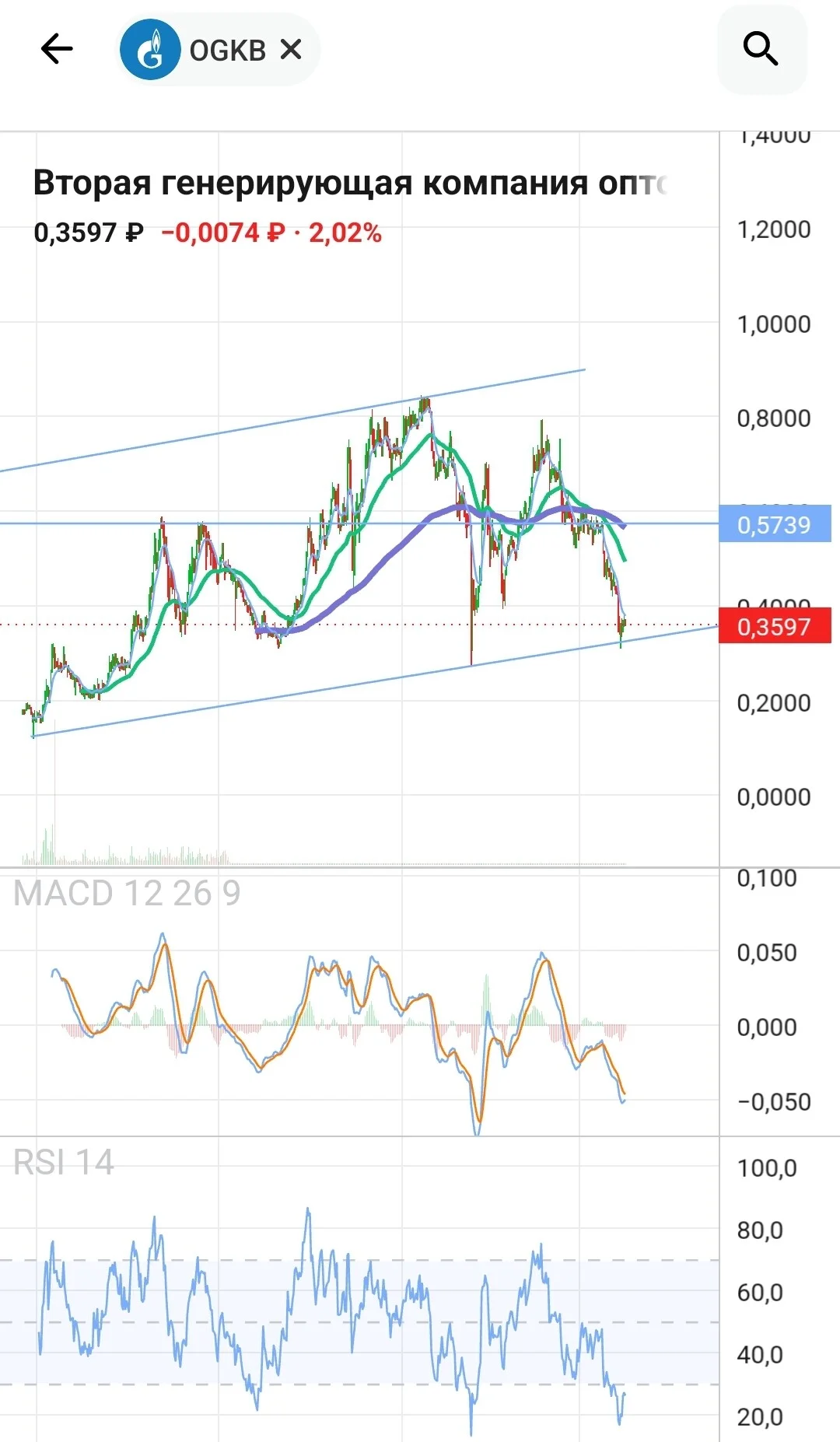Tap the RSI 40,0 axis label

tap(760, 1355)
